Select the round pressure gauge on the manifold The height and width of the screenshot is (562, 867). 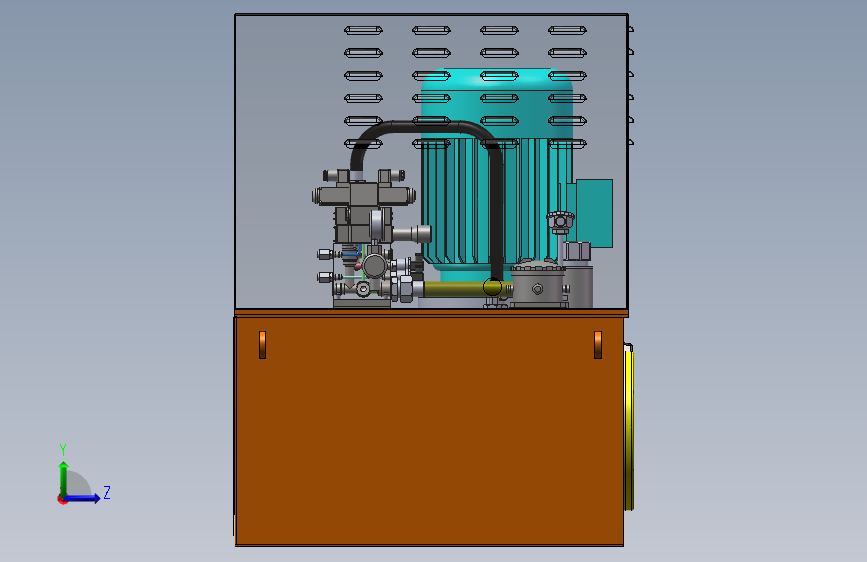375,266
